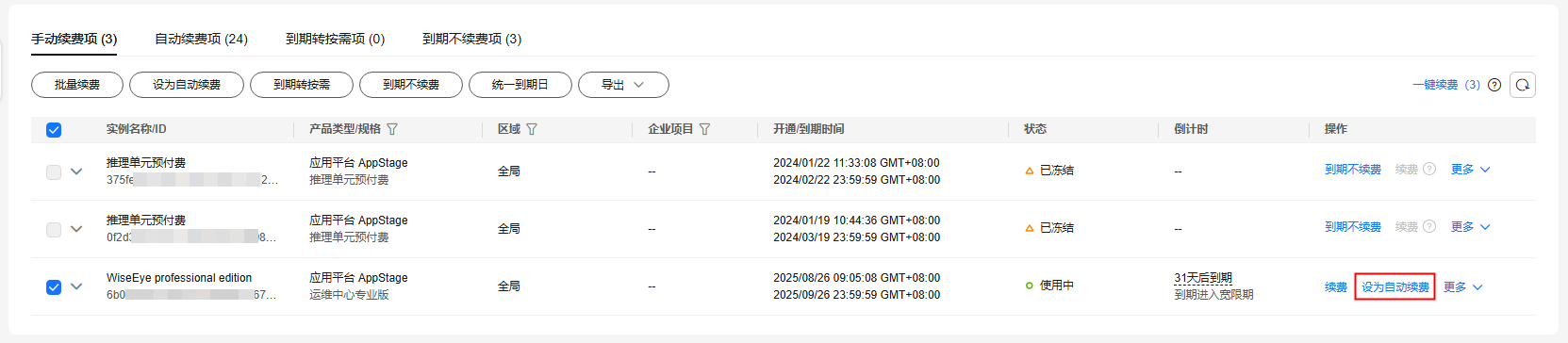Open filter icon for 区域 column

(x=532, y=129)
